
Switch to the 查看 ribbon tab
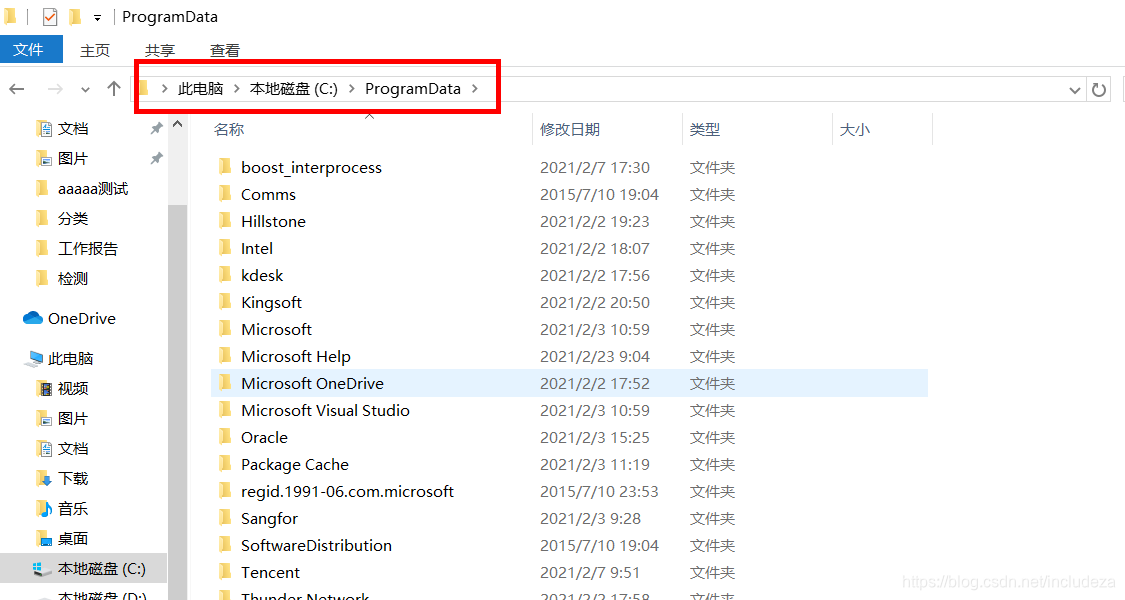[x=224, y=50]
